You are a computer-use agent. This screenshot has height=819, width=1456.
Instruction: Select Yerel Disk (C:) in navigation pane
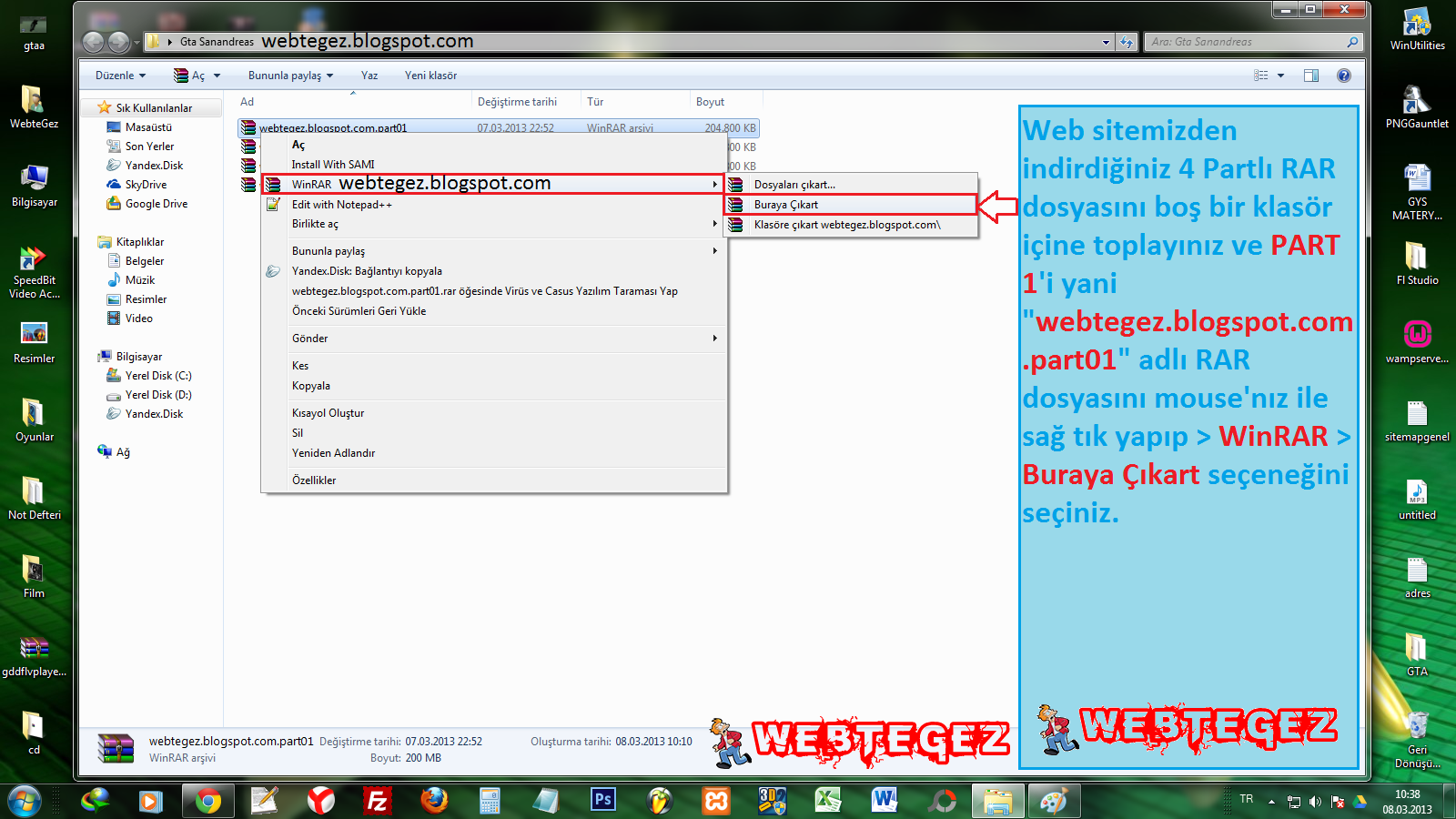coord(158,376)
